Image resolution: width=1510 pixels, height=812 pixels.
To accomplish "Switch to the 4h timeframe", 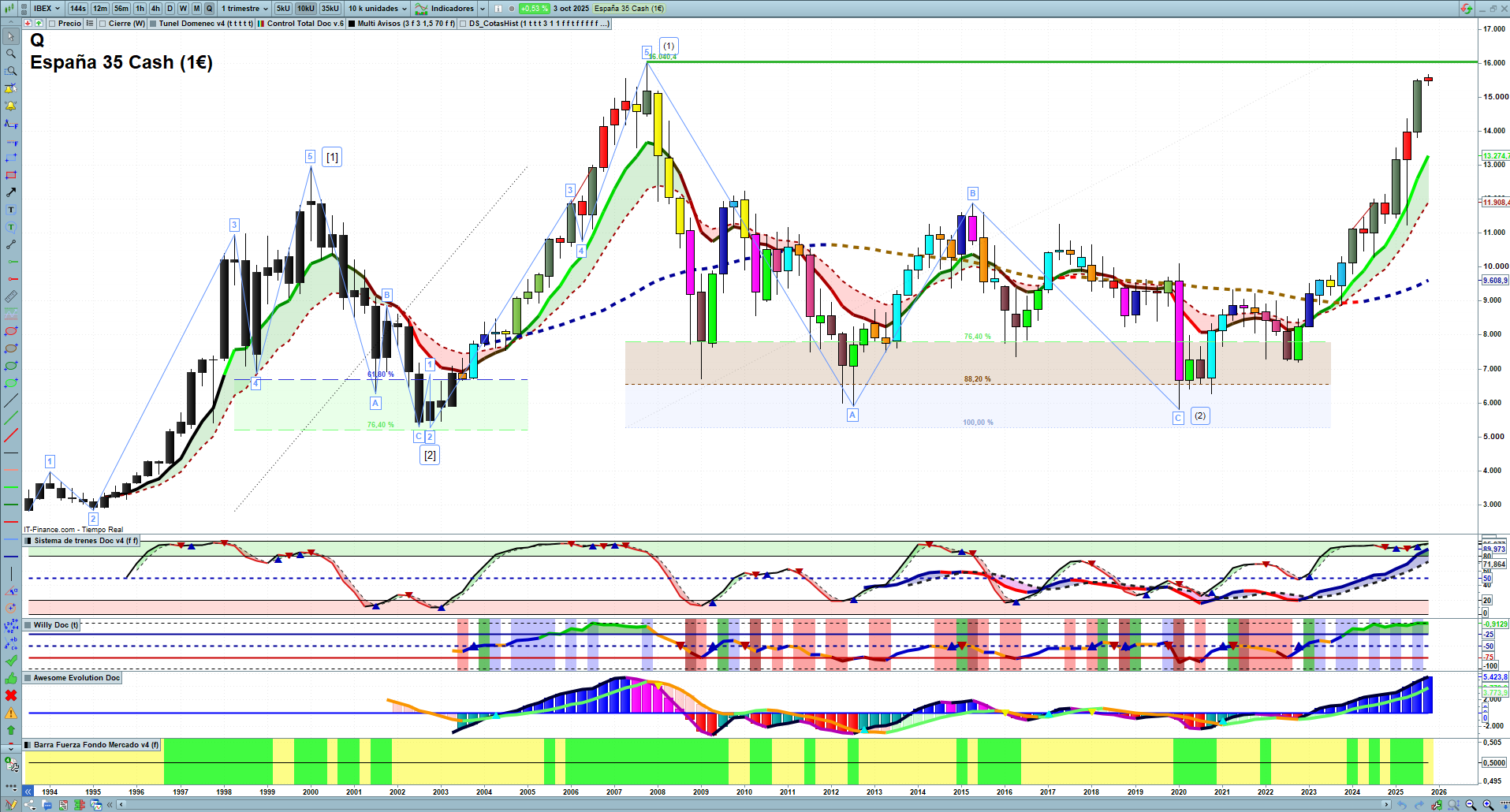I will (155, 9).
